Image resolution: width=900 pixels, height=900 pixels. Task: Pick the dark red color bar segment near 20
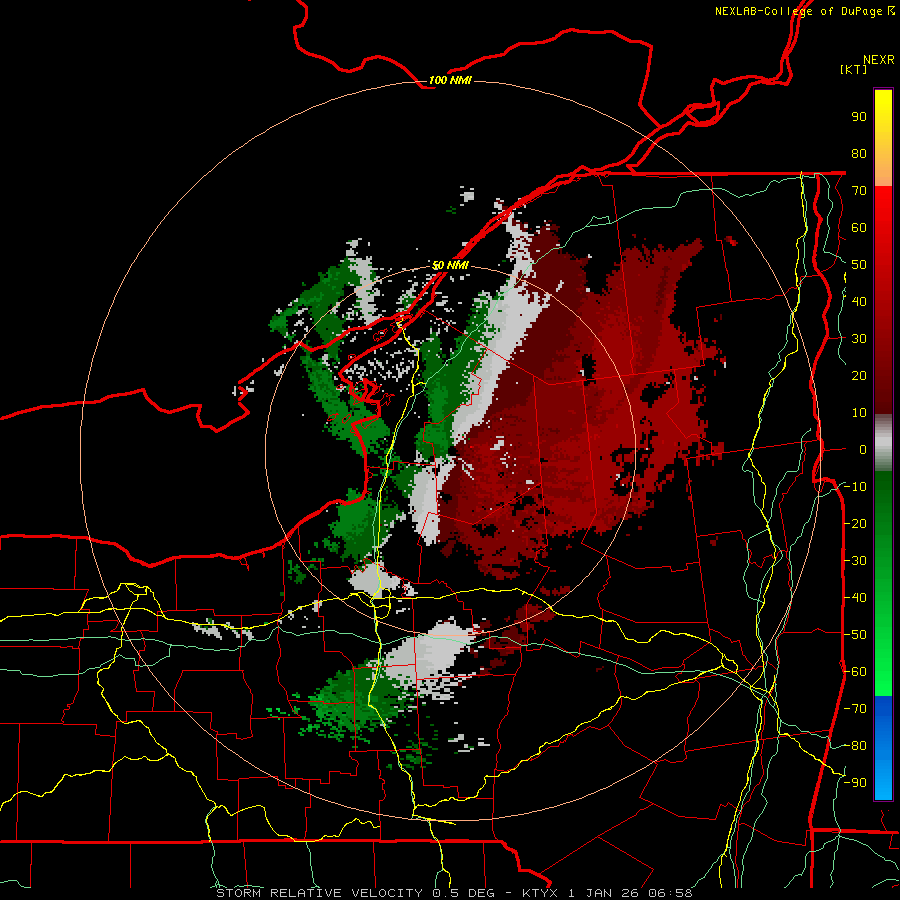[883, 376]
